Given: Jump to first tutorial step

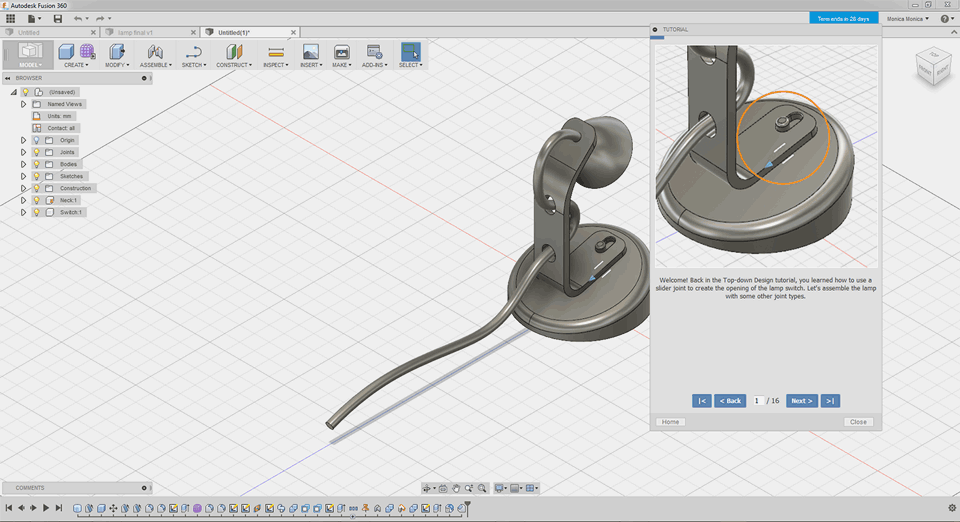Looking at the screenshot, I should (x=702, y=401).
